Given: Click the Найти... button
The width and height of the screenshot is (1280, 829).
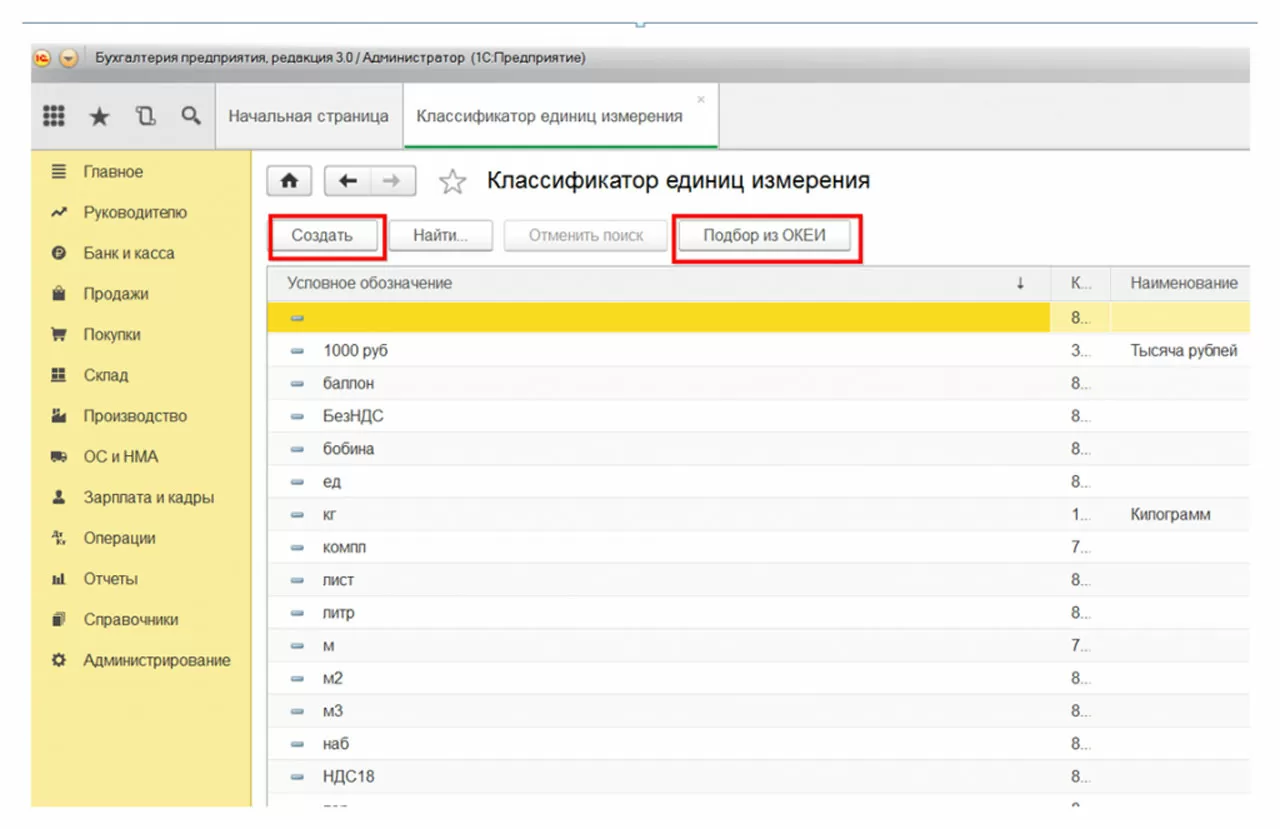Looking at the screenshot, I should [441, 236].
